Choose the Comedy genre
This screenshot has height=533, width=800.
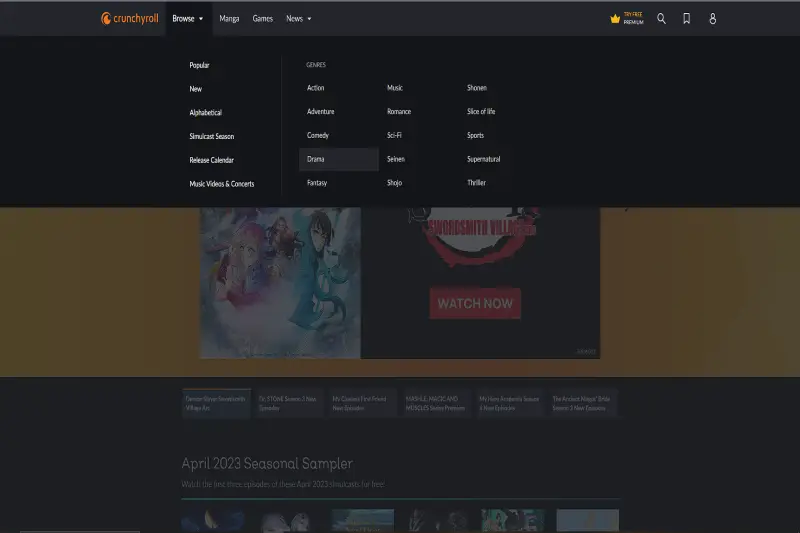coord(318,135)
